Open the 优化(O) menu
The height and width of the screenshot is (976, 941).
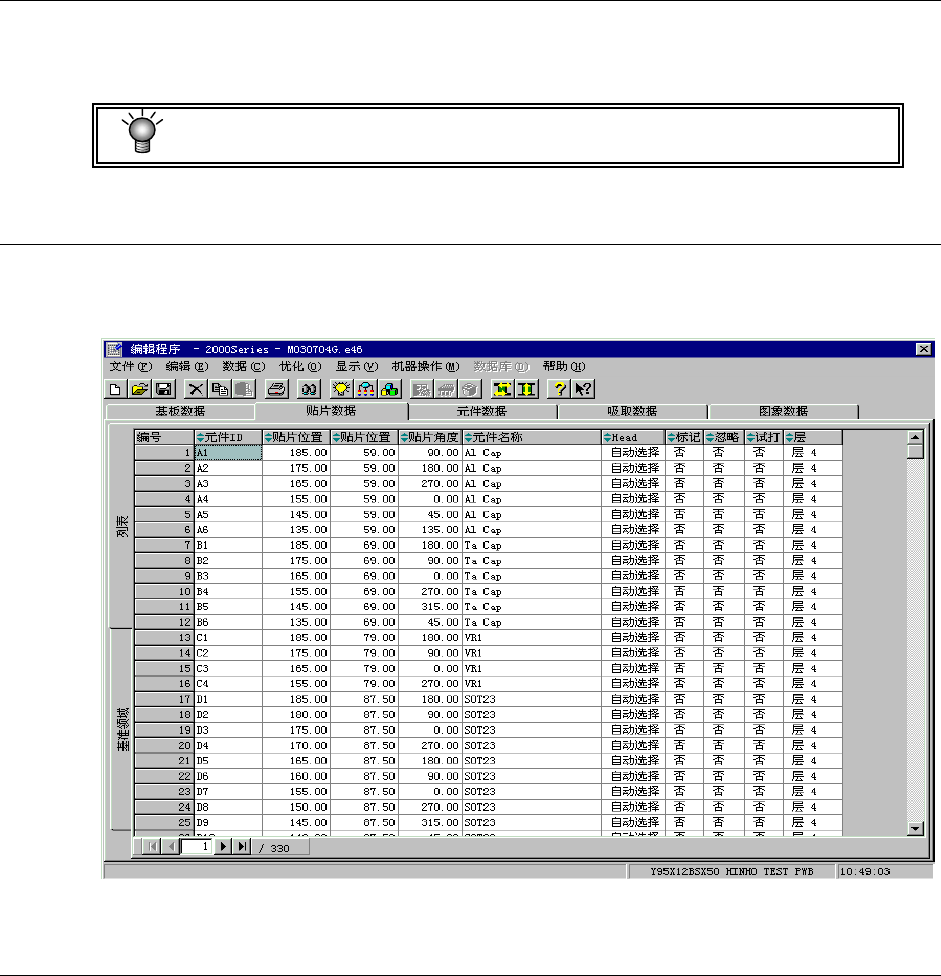(300, 367)
